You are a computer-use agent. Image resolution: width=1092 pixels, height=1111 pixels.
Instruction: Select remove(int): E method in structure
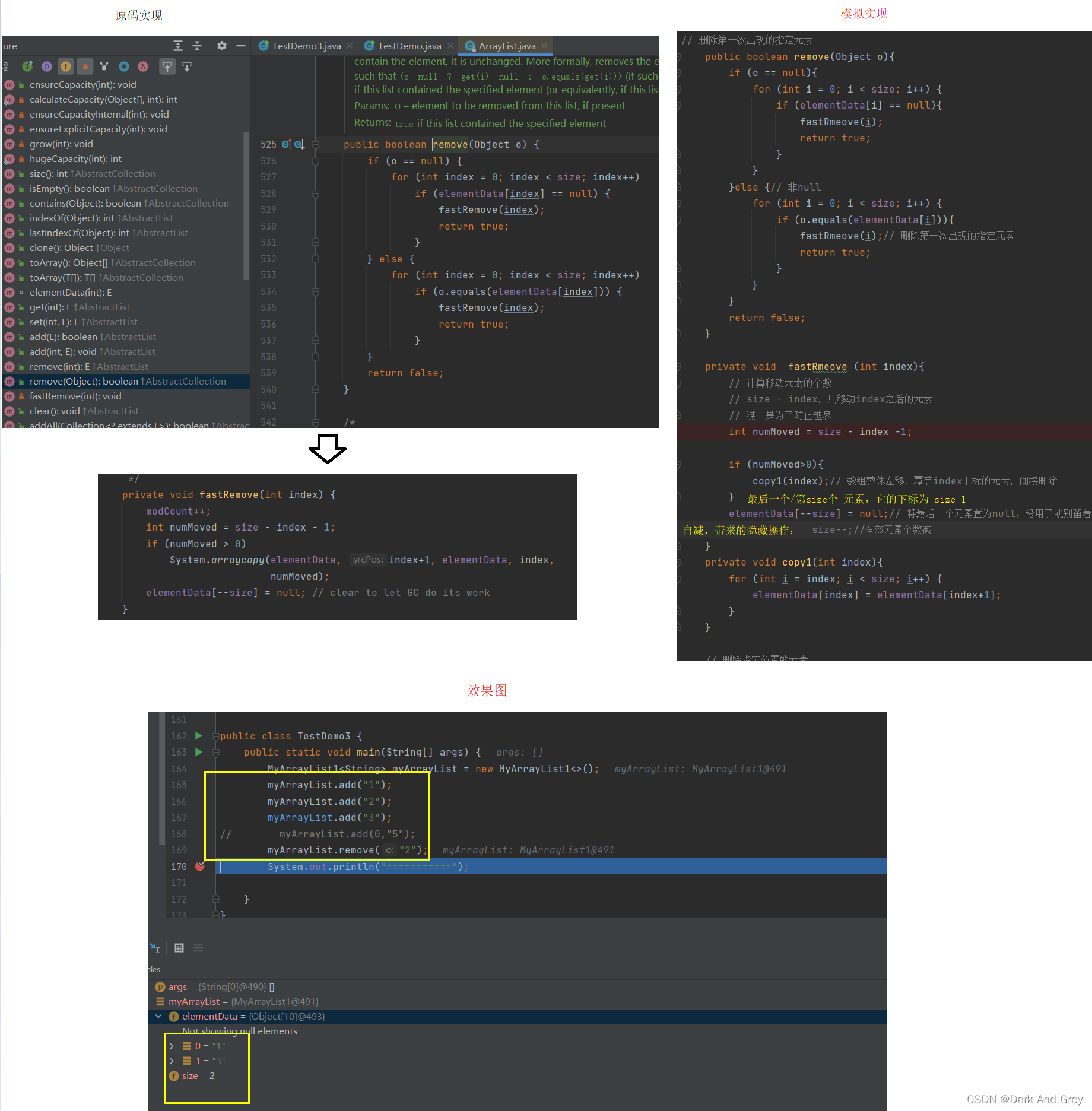click(89, 367)
